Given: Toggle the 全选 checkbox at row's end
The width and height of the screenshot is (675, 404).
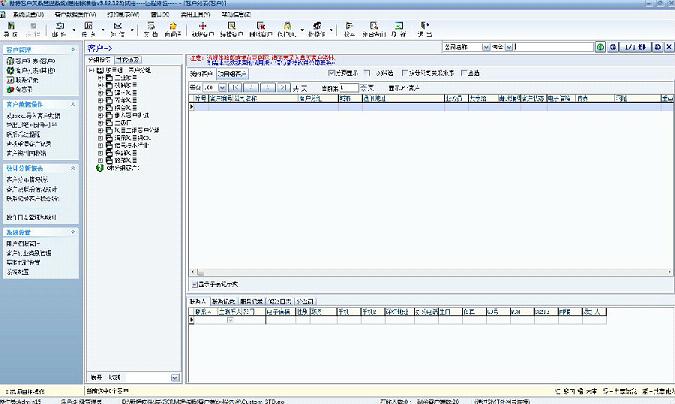Looking at the screenshot, I should pyautogui.click(x=464, y=73).
